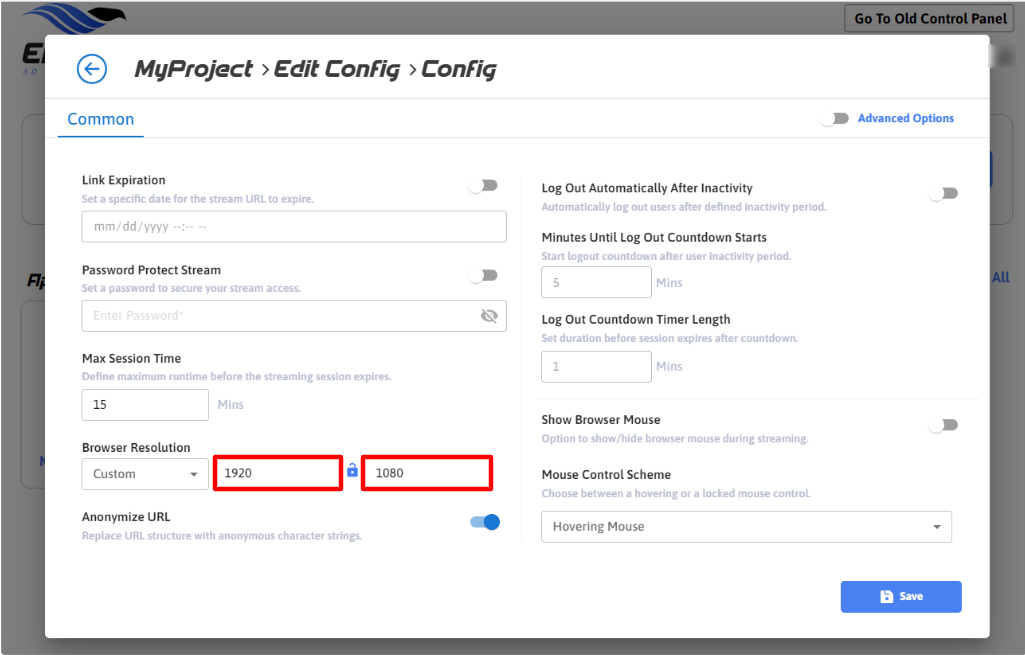Disable the Anonymize URL toggle
The image size is (1025, 655).
485,522
